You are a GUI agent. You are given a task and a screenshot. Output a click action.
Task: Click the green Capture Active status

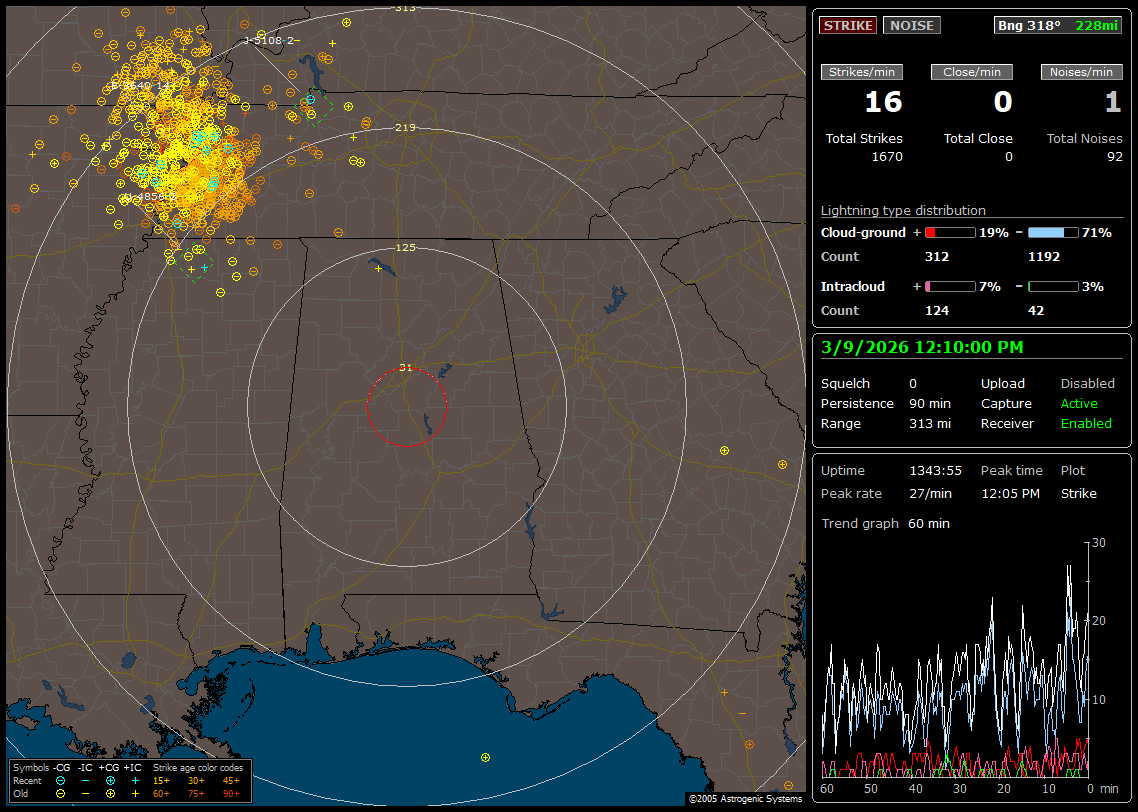coord(1078,404)
